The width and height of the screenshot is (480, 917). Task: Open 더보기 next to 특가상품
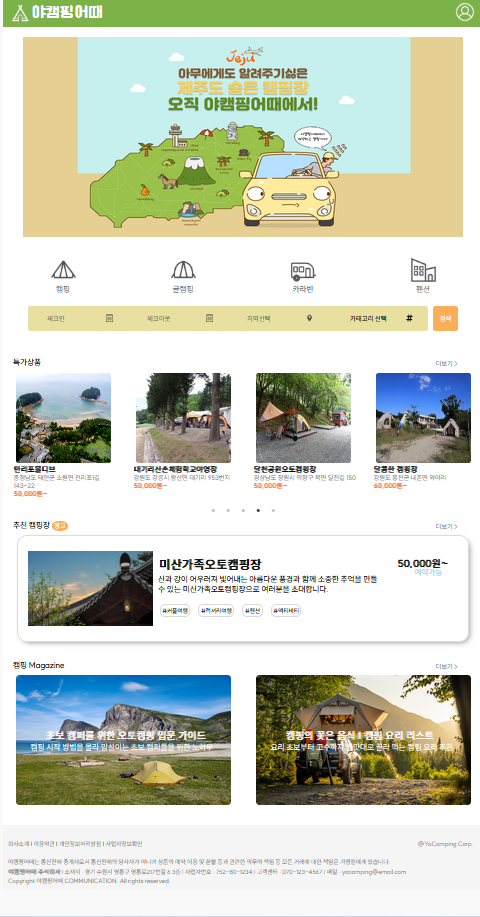point(446,363)
